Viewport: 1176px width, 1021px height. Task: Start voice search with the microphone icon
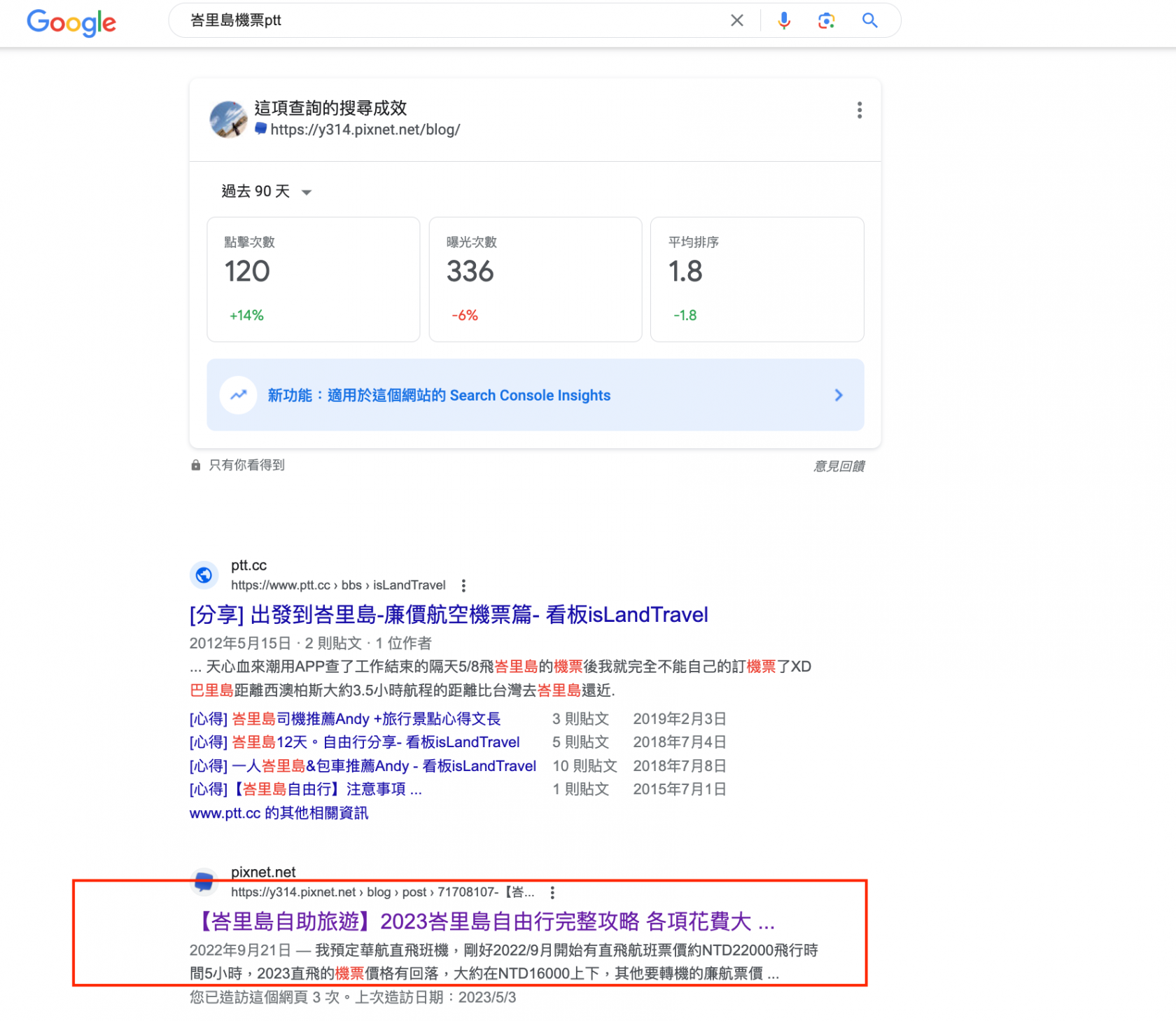pyautogui.click(x=784, y=20)
